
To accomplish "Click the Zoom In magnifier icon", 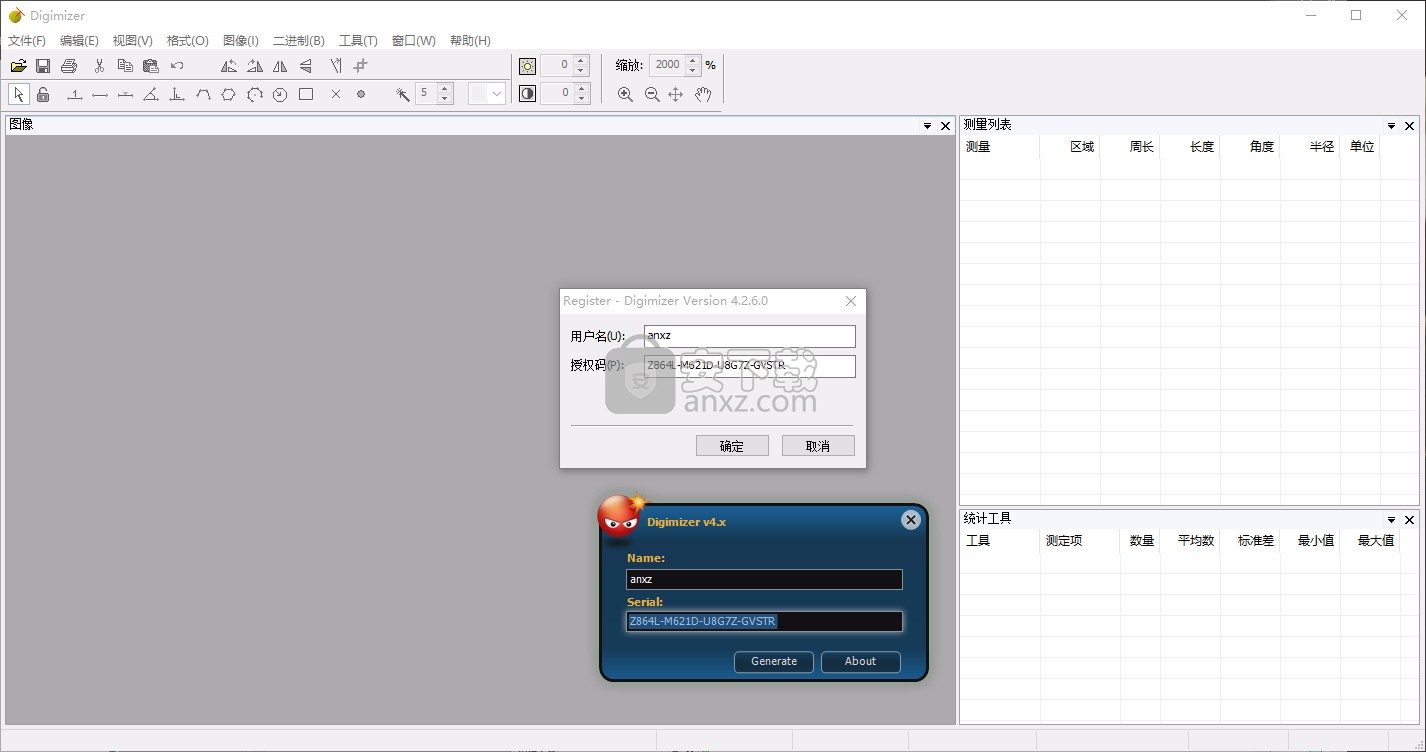I will (625, 94).
